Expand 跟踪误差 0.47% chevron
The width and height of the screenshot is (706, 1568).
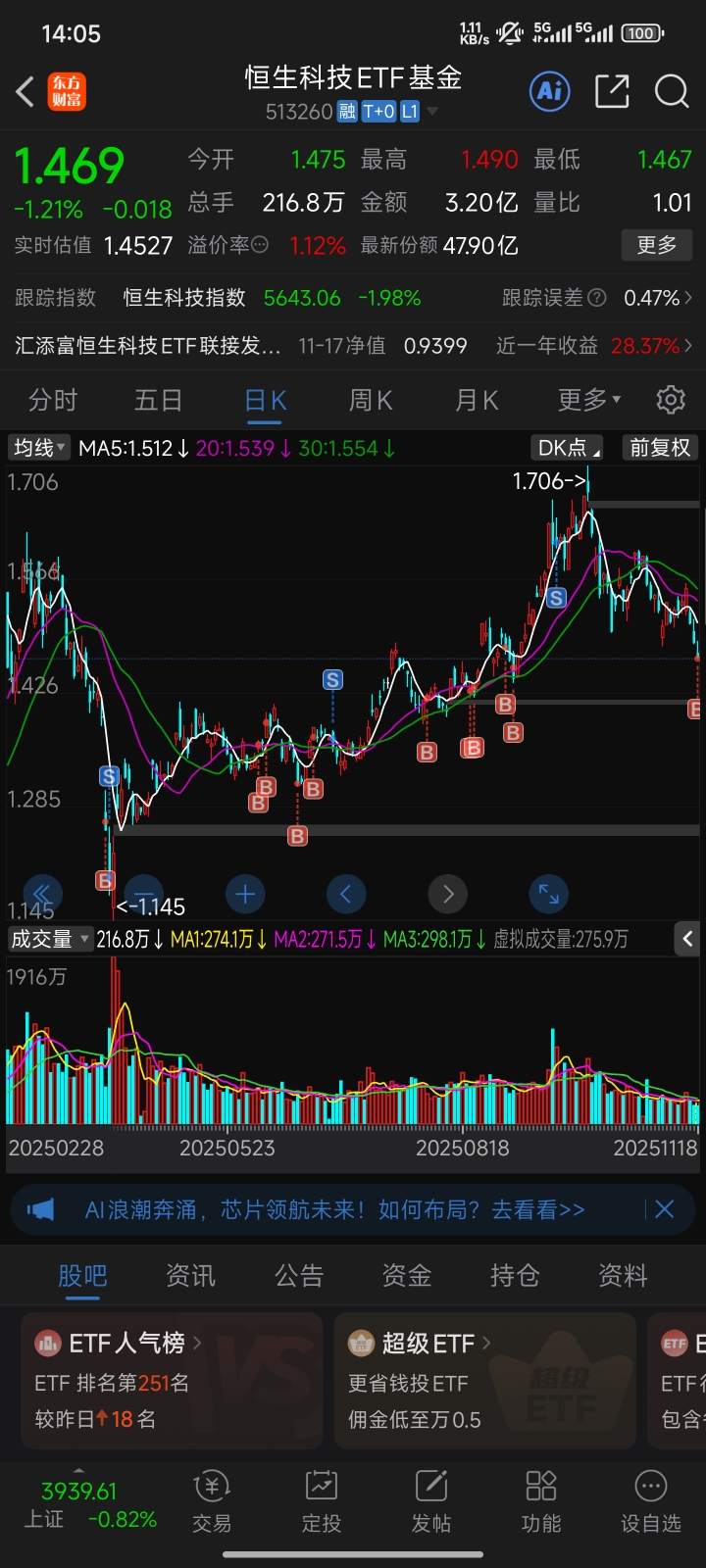688,298
